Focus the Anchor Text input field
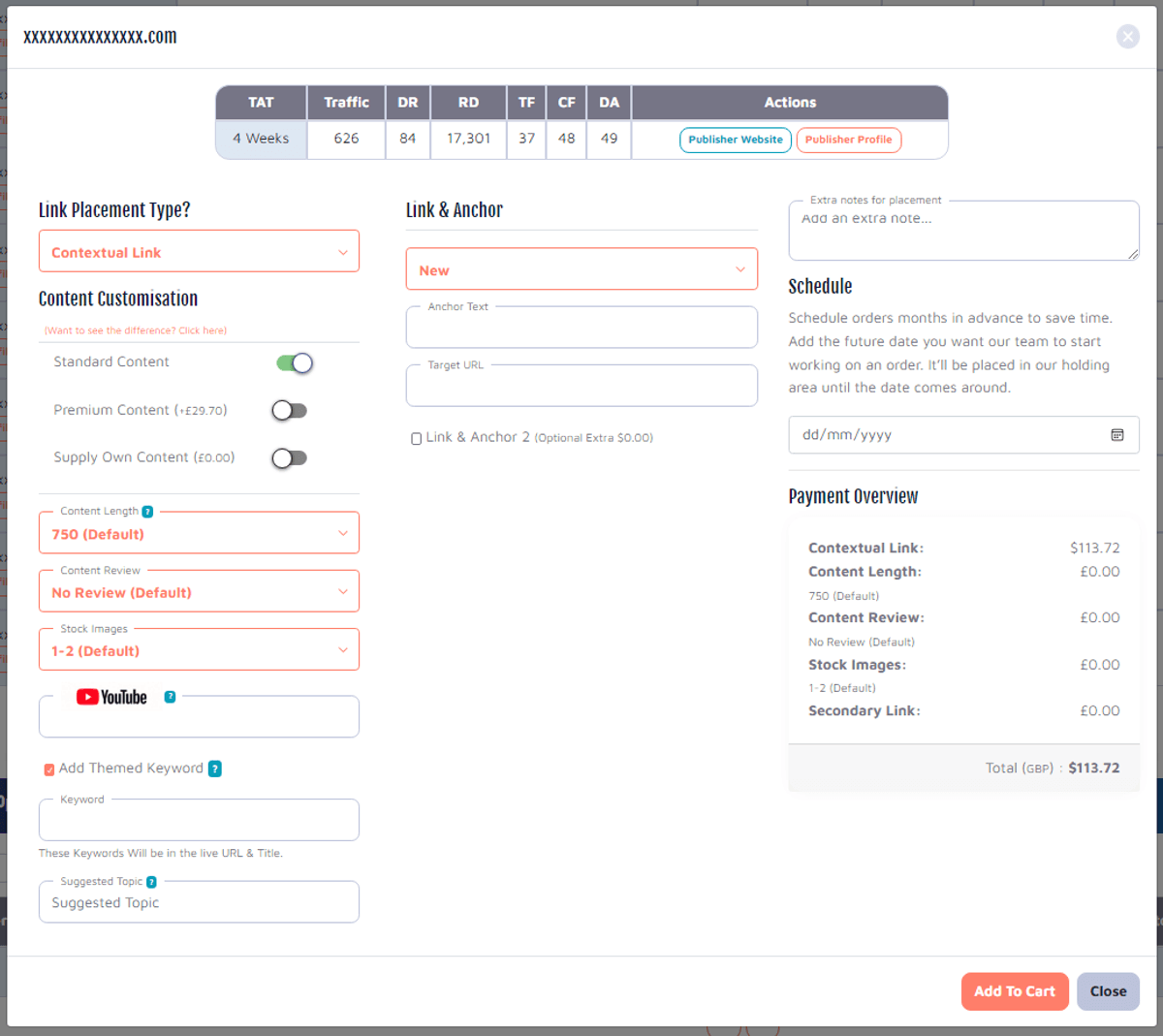 (x=581, y=328)
